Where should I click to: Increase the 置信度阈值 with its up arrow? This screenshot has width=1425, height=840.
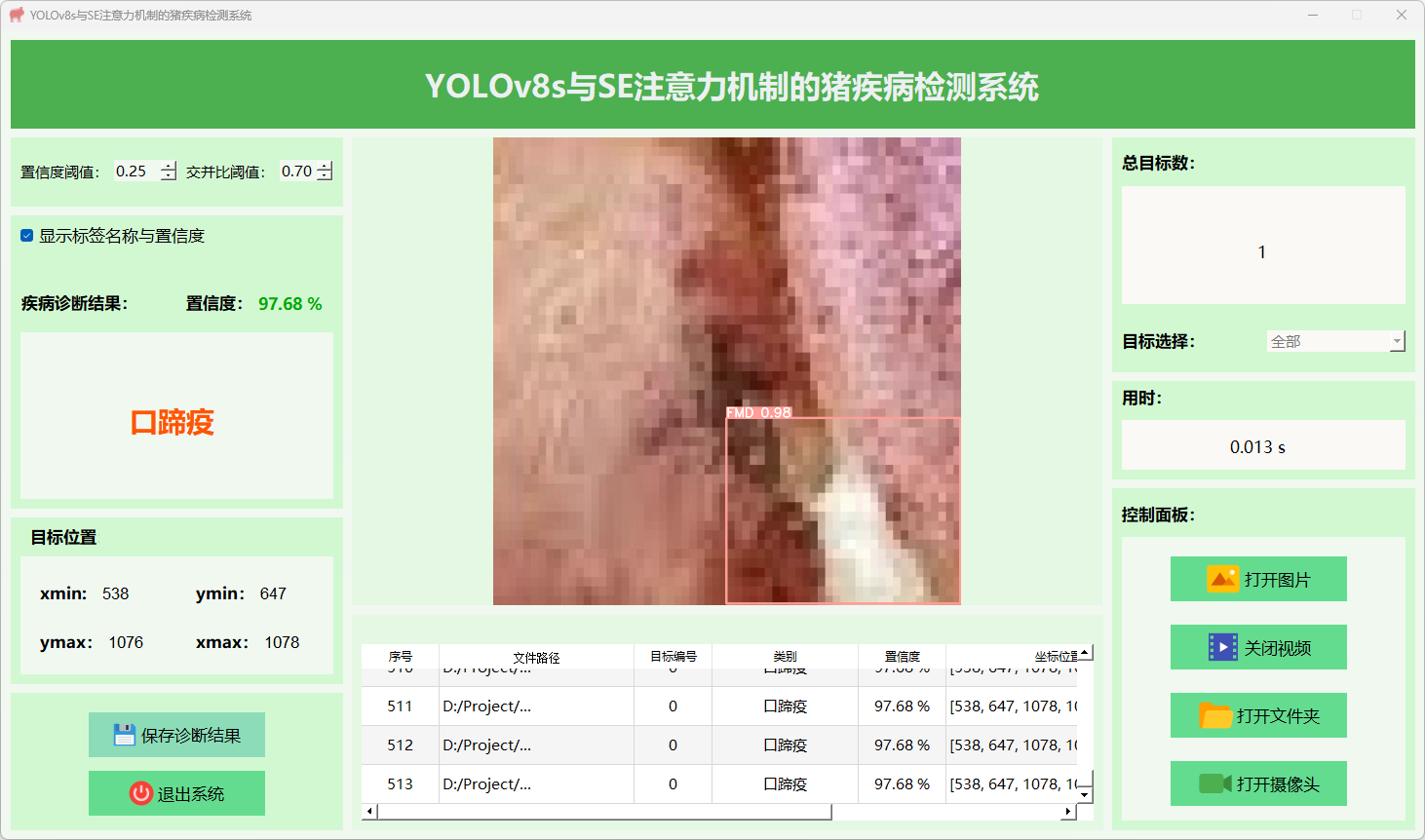coord(169,166)
